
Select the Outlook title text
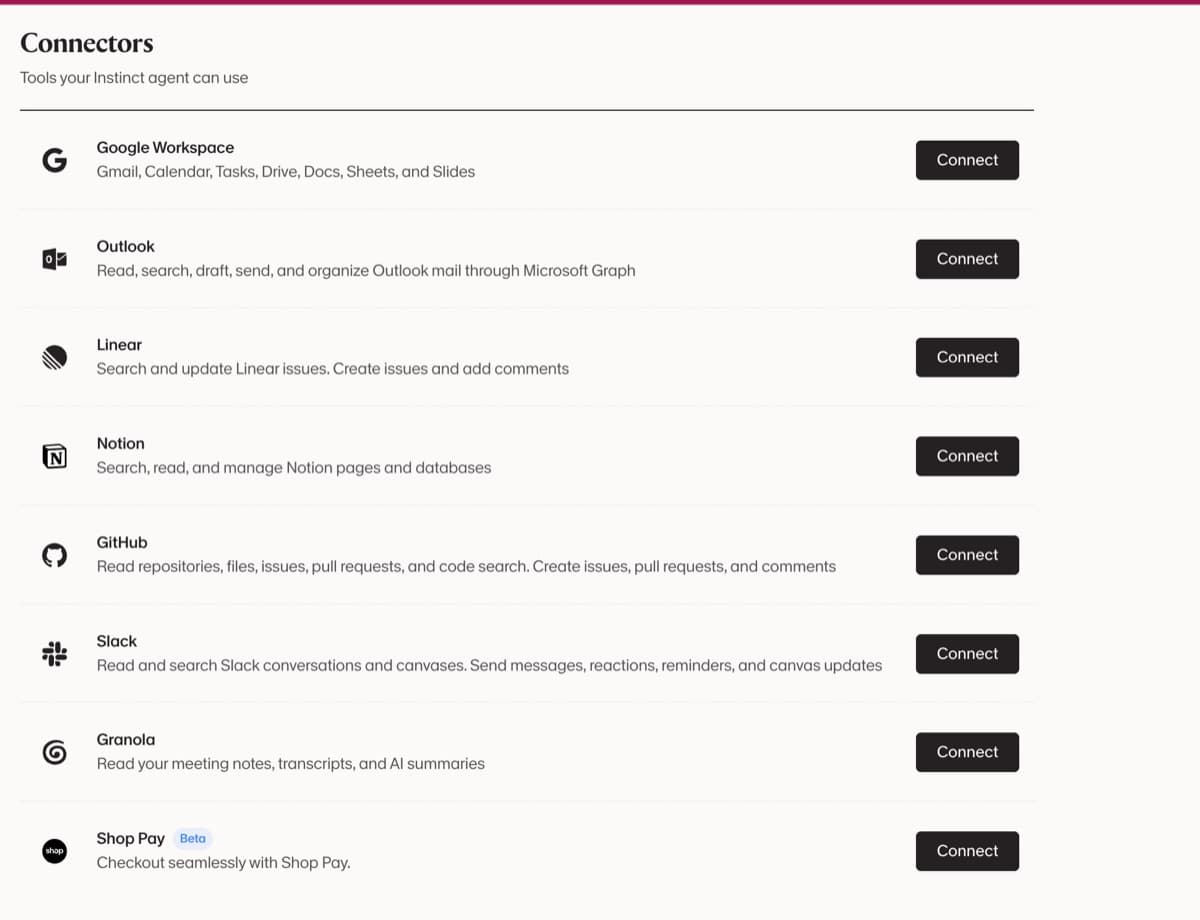click(x=125, y=247)
